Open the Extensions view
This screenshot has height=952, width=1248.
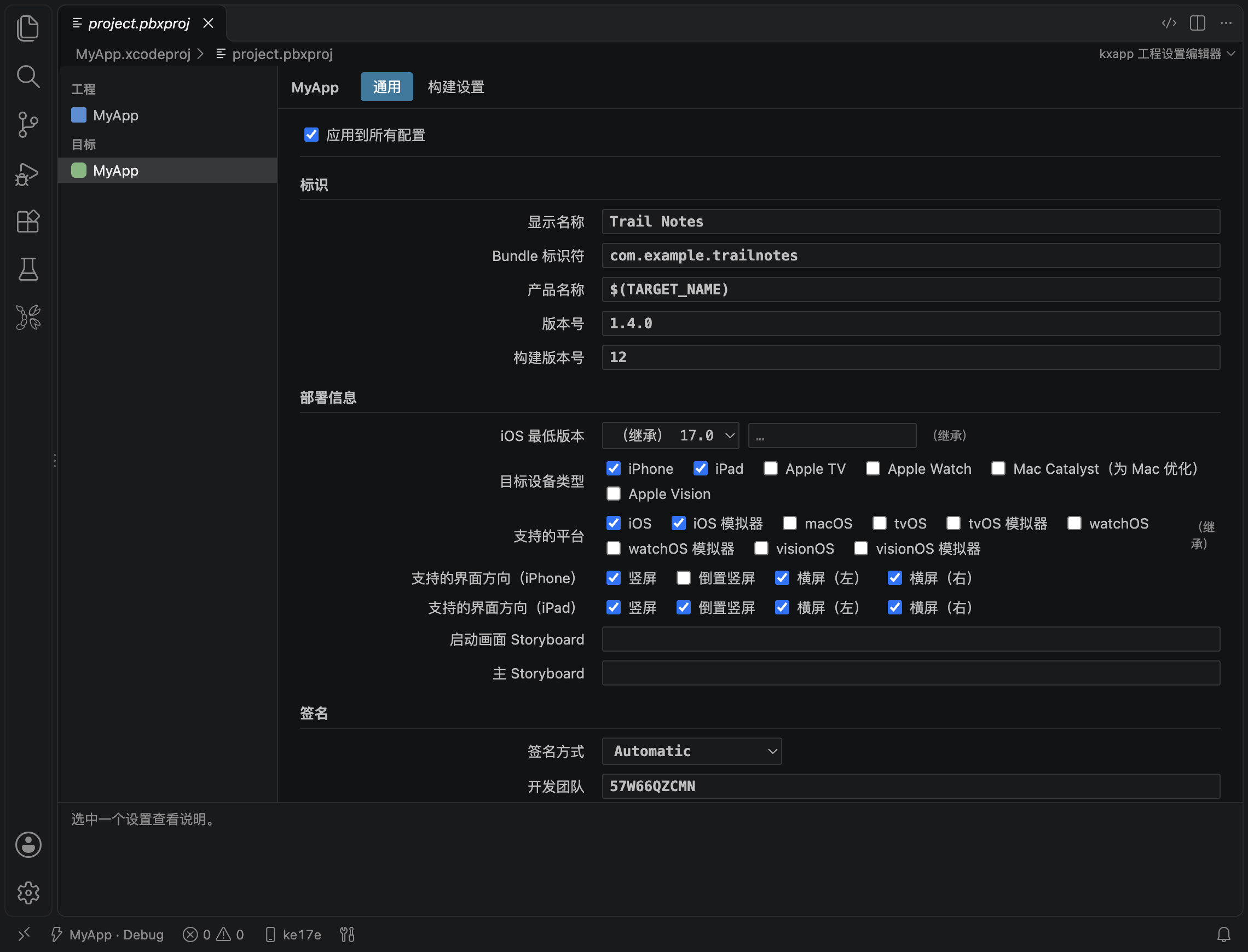[x=28, y=222]
